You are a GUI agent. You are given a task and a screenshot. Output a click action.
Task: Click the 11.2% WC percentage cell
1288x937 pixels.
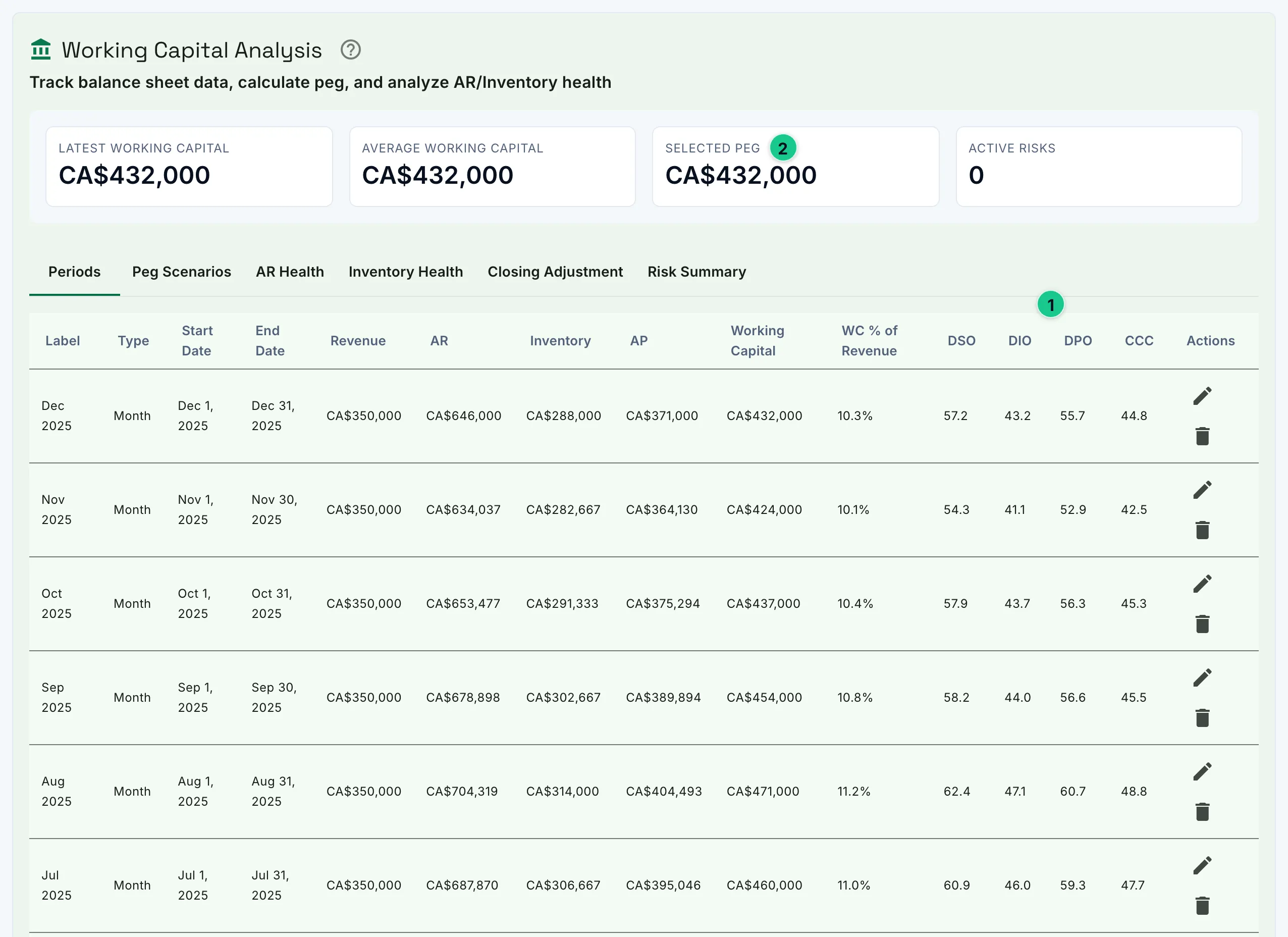click(x=853, y=792)
